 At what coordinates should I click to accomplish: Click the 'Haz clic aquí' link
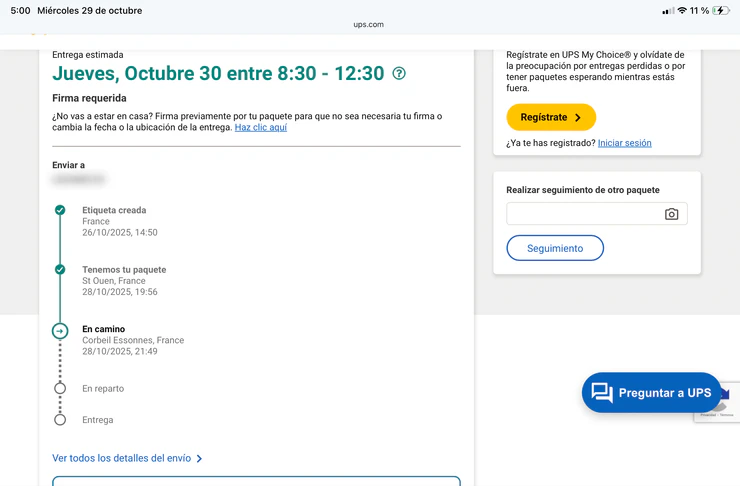pyautogui.click(x=260, y=128)
